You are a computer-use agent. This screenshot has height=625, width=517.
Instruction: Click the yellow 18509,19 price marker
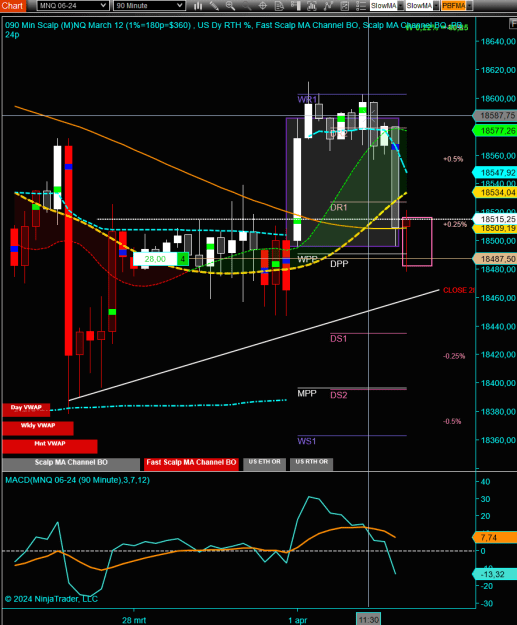coord(495,228)
